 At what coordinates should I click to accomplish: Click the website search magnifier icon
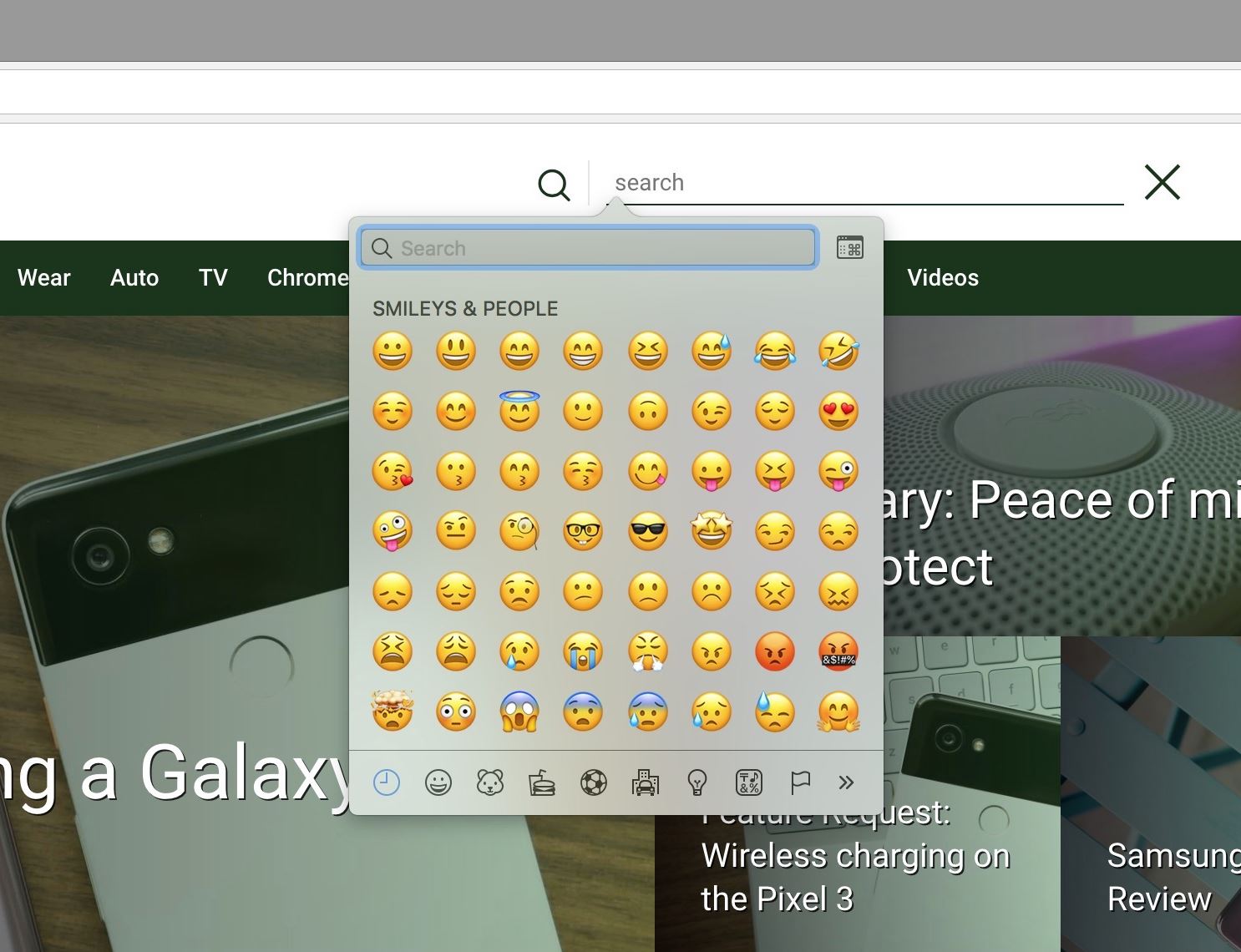pyautogui.click(x=554, y=184)
